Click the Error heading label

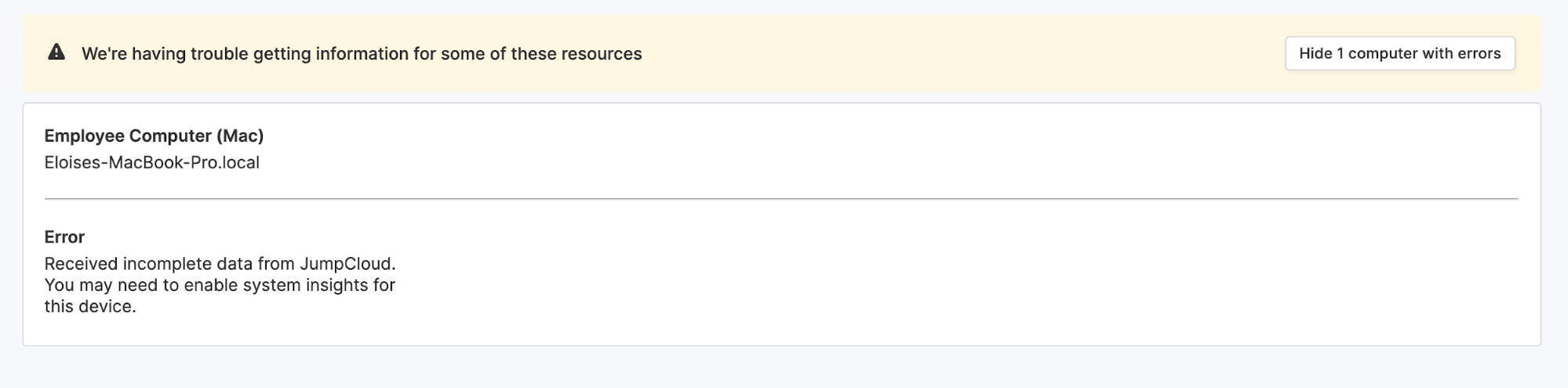coord(64,237)
